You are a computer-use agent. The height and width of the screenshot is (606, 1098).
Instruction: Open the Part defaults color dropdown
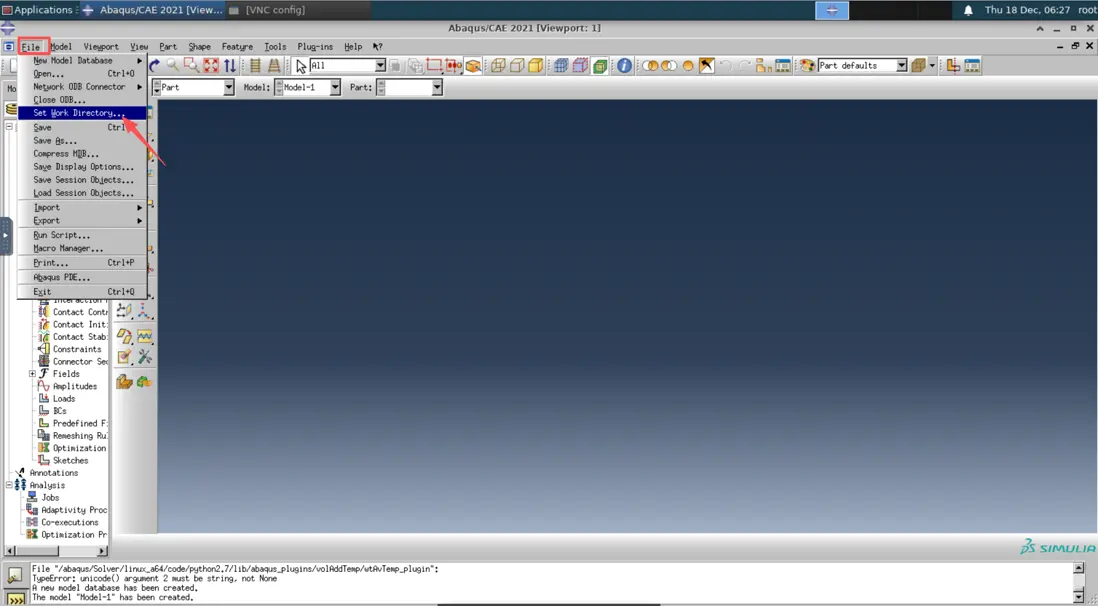point(901,66)
